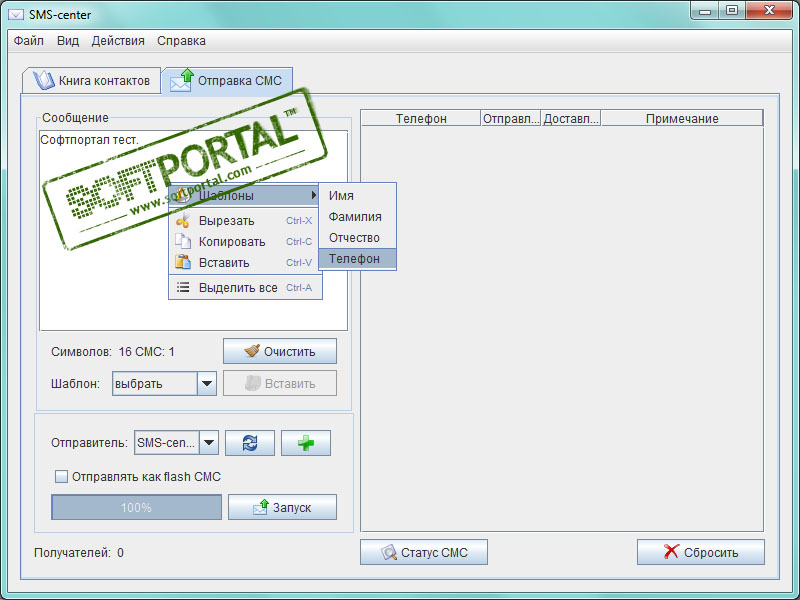Close the SMS-center window

tap(769, 10)
